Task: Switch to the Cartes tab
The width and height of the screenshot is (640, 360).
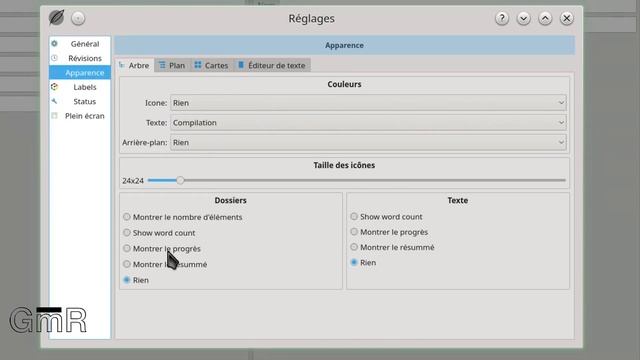Action: pos(211,65)
